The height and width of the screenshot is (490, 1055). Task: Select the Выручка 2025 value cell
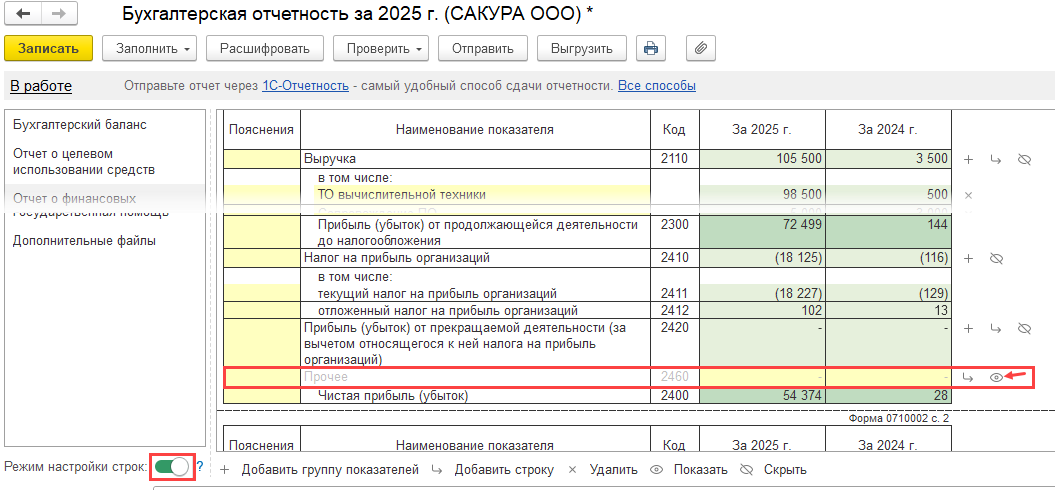(x=762, y=159)
